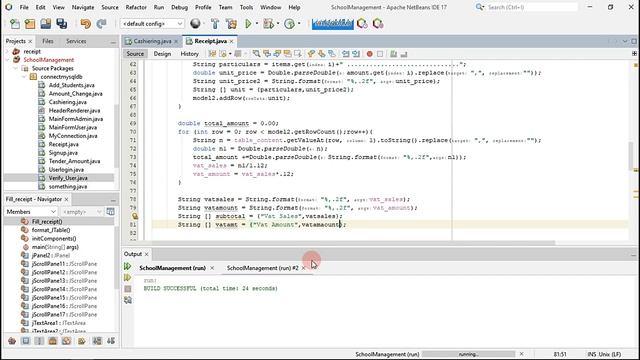This screenshot has height=360, width=640.
Task: Open the Profile Project dropdown arrow
Action: coord(299,24)
